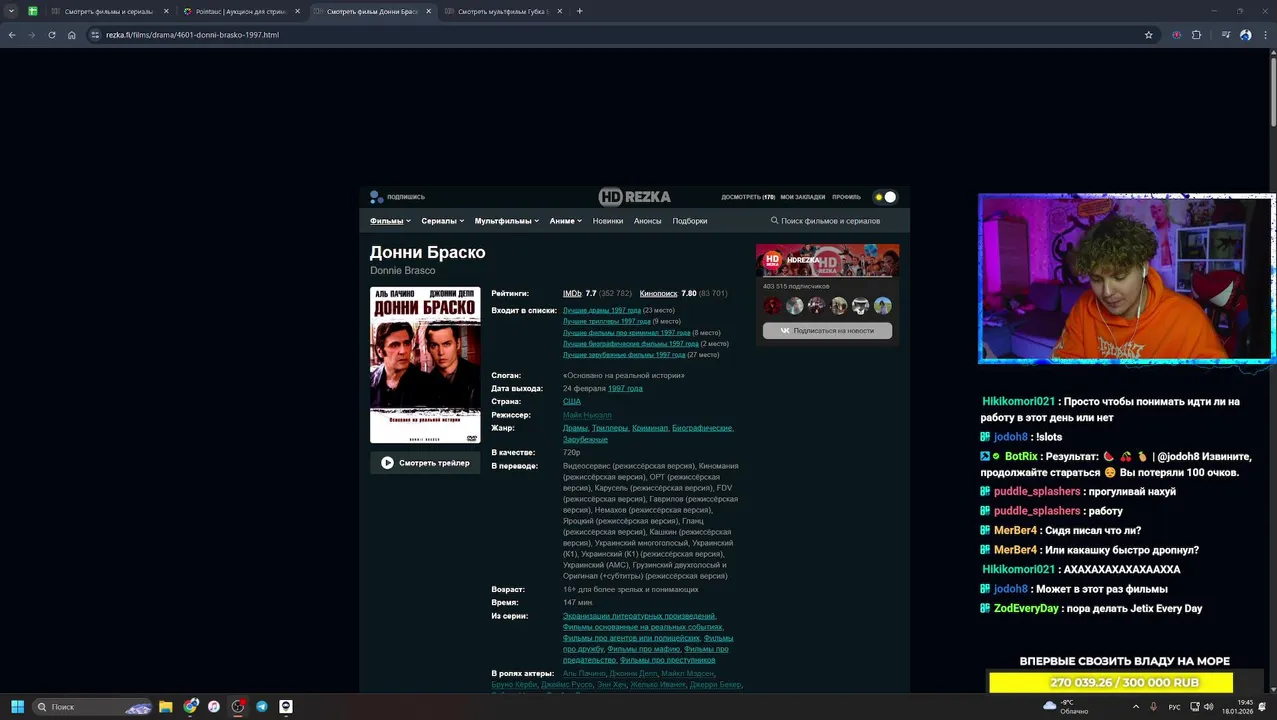Expand the 'Аниме' menu
Viewport: 1277px width, 720px height.
coord(565,221)
